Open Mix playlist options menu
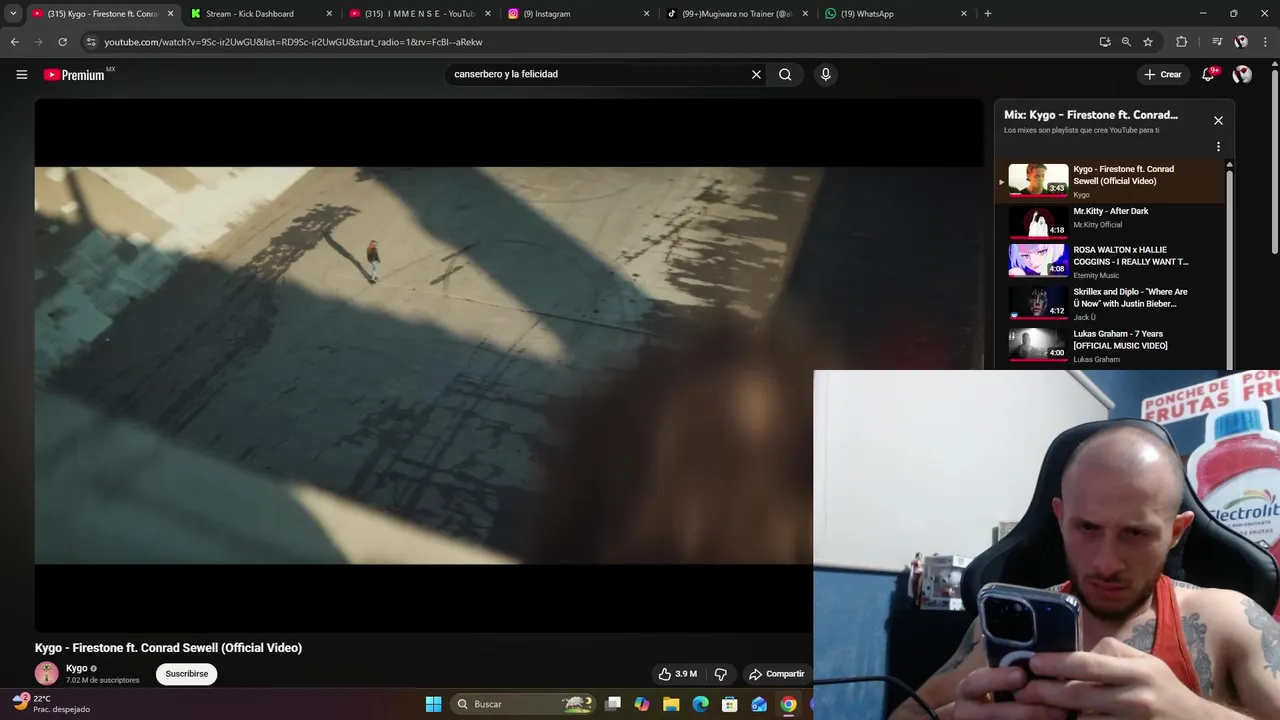 [x=1218, y=146]
